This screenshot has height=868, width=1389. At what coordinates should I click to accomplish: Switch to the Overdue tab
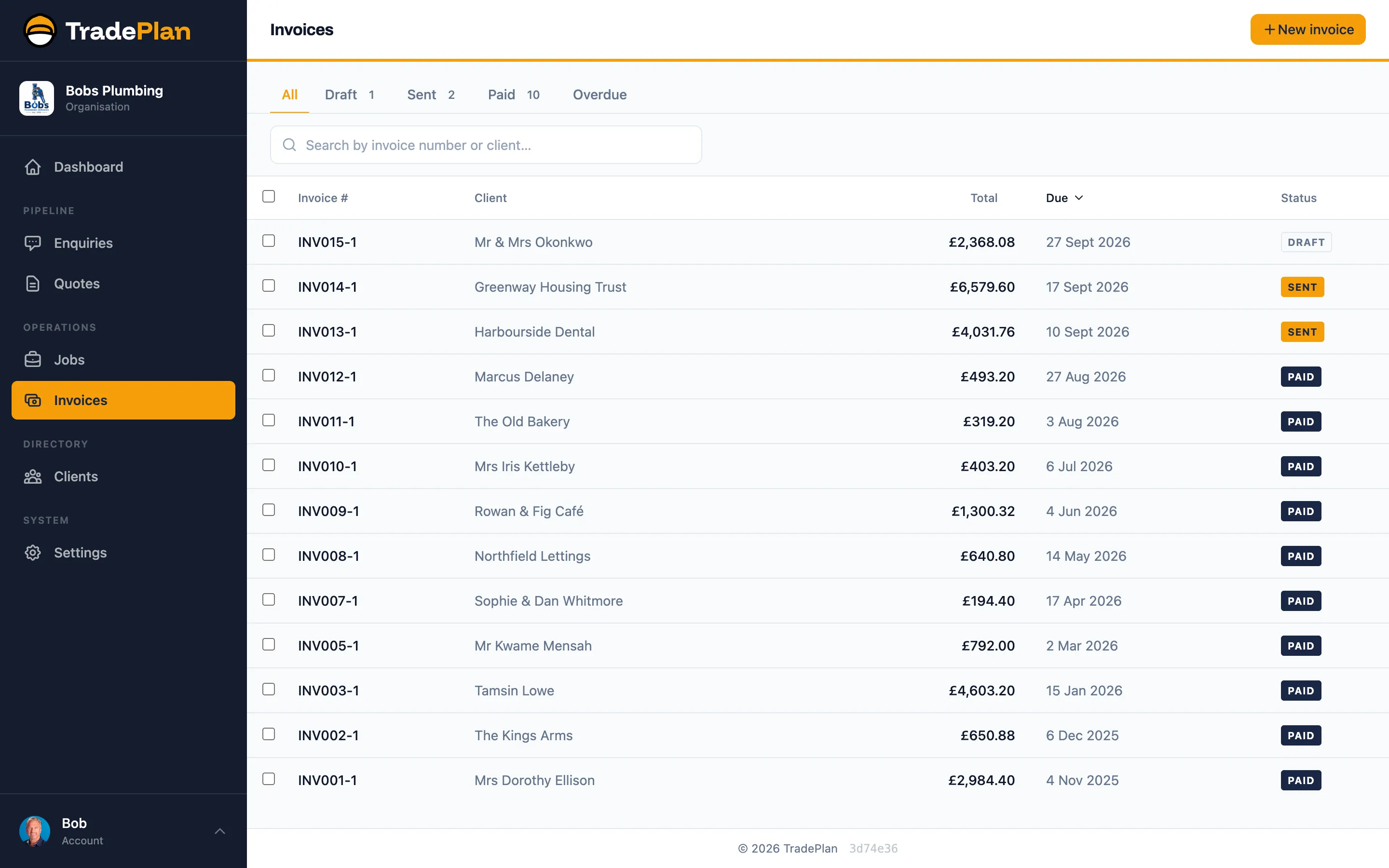coord(600,95)
